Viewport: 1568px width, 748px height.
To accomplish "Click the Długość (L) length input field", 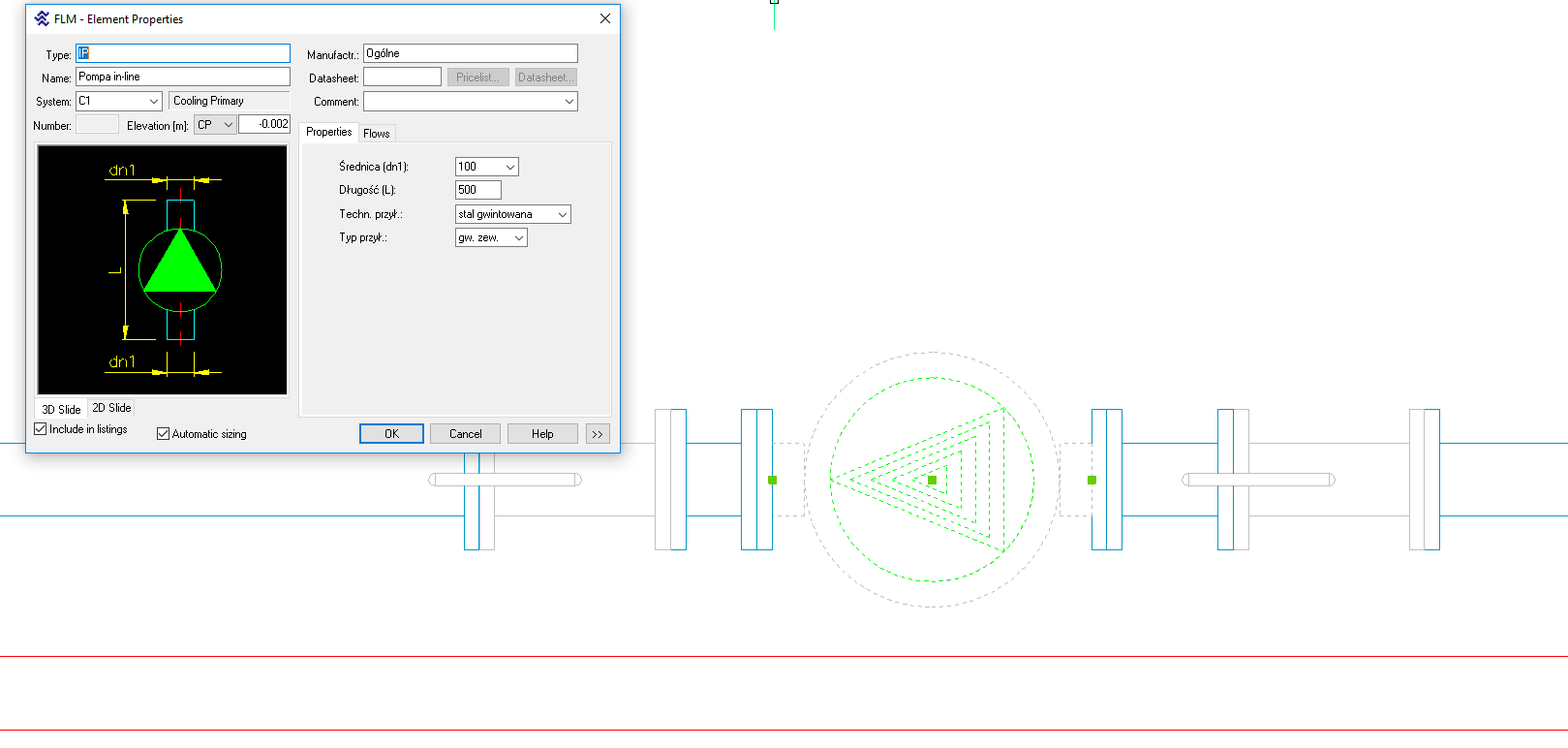I will click(x=477, y=190).
